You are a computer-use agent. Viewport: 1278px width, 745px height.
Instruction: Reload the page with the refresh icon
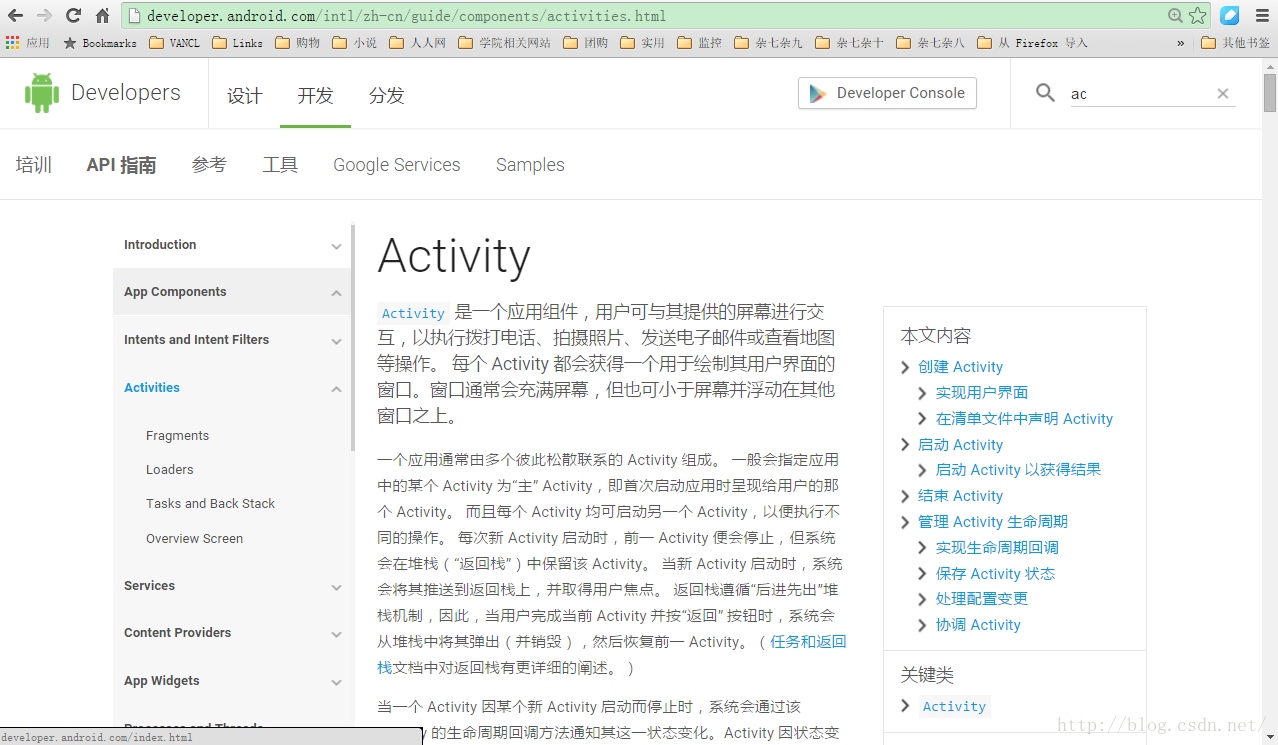pos(73,15)
